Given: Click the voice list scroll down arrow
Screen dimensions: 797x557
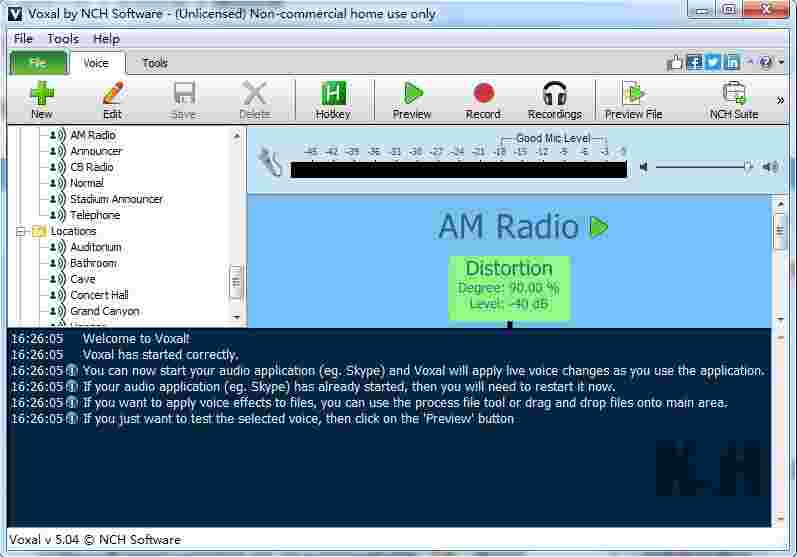Looking at the screenshot, I should [236, 317].
